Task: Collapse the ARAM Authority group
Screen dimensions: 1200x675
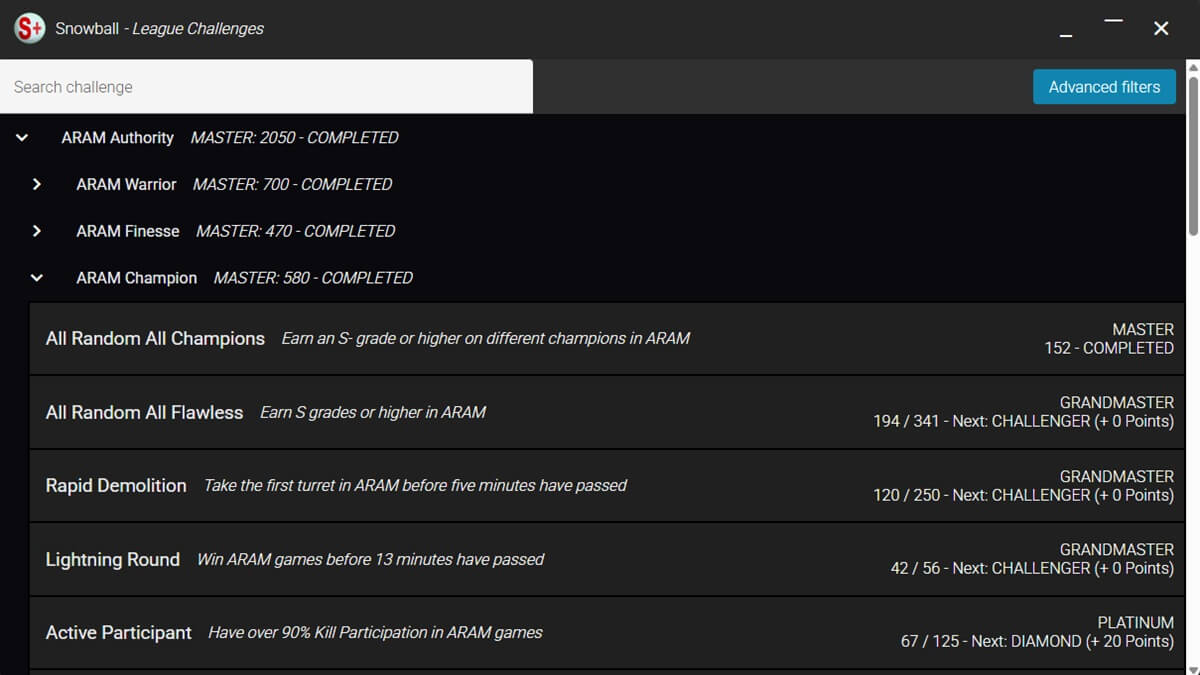Action: click(x=22, y=138)
